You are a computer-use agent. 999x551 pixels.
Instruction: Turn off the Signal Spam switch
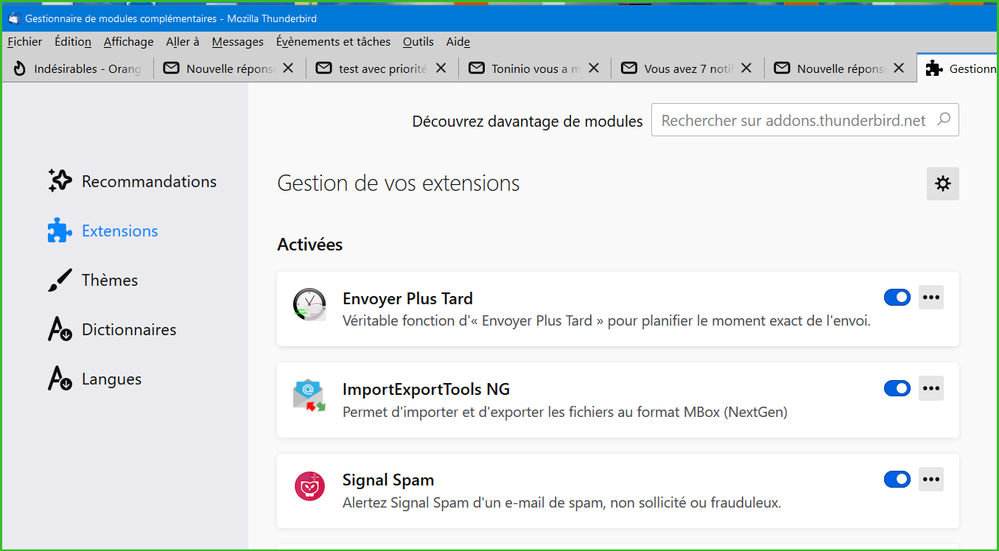(x=897, y=480)
